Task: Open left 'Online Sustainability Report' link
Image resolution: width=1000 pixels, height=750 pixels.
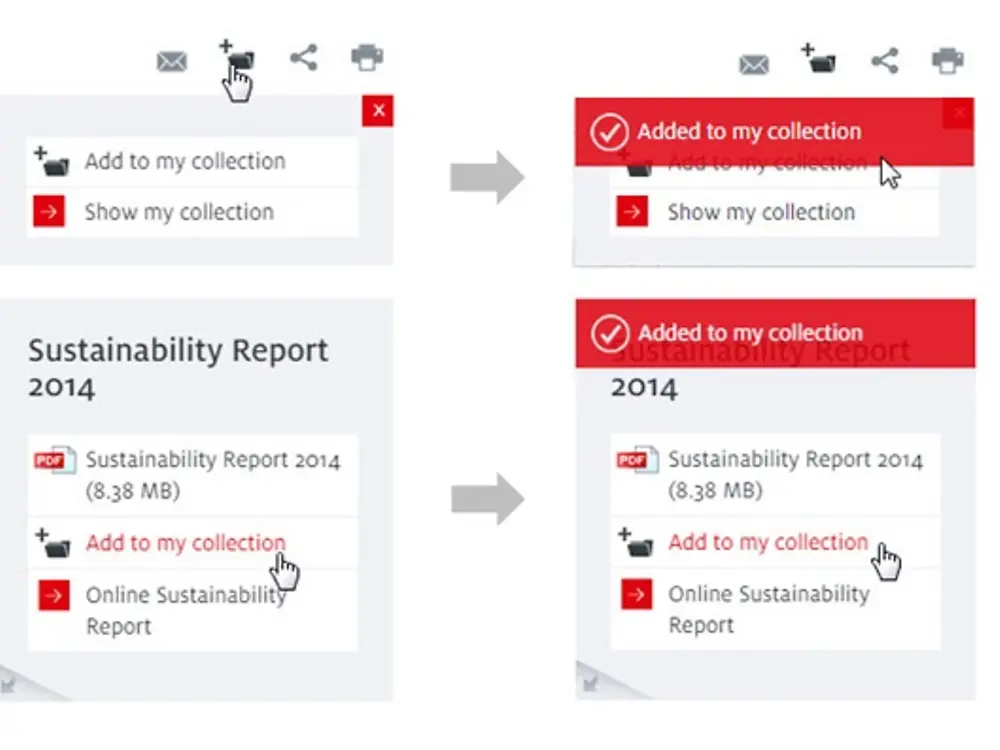Action: [x=186, y=610]
